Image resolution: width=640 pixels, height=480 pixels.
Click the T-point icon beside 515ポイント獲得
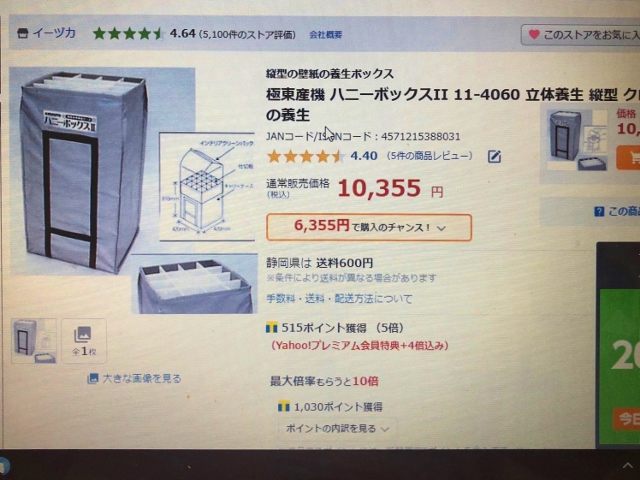click(x=271, y=327)
